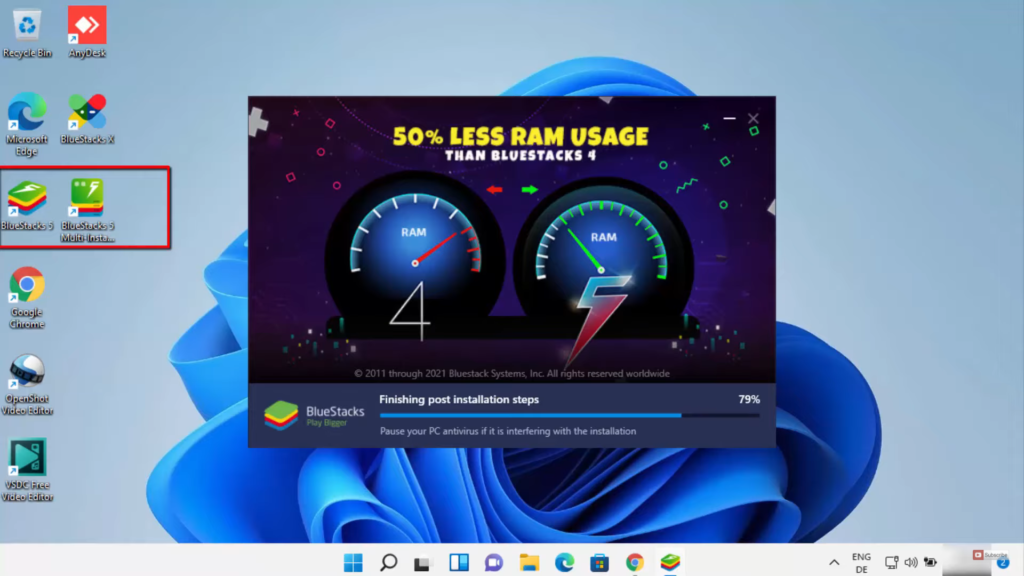This screenshot has width=1024, height=576.
Task: Switch the ENG DE input language
Action: [861, 562]
